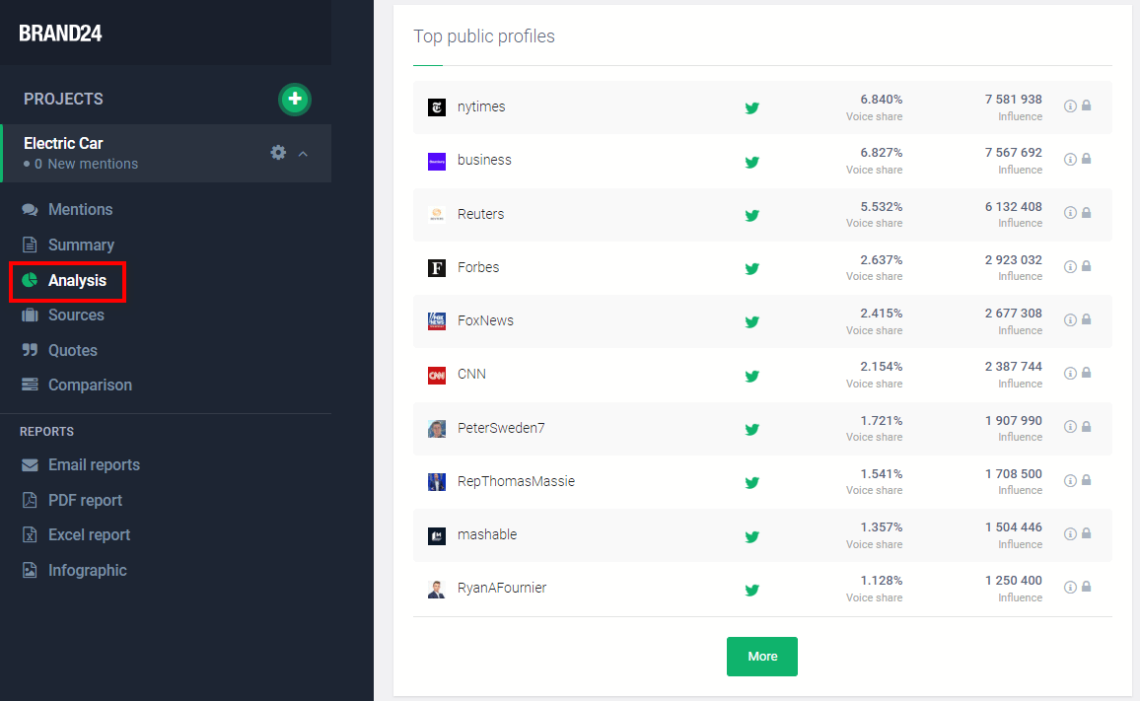The width and height of the screenshot is (1140, 701).
Task: Click the RepThomasMassie profile name
Action: [516, 481]
